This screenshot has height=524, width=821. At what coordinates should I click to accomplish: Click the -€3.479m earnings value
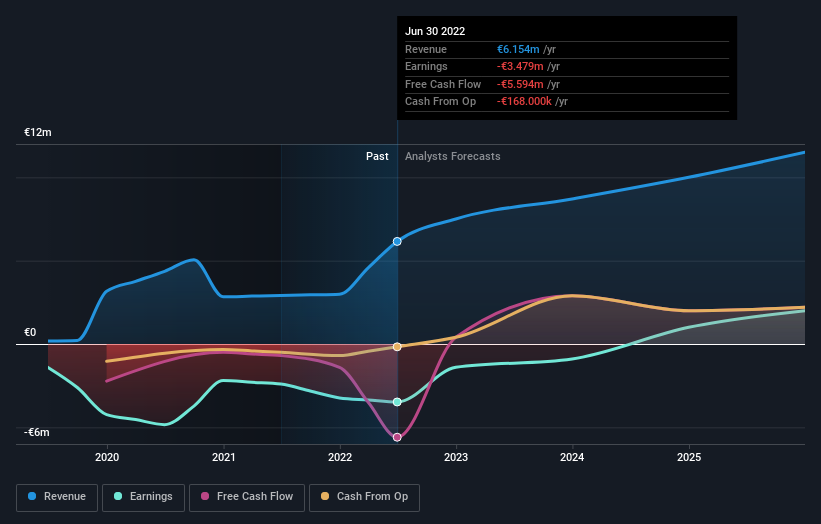[x=520, y=66]
